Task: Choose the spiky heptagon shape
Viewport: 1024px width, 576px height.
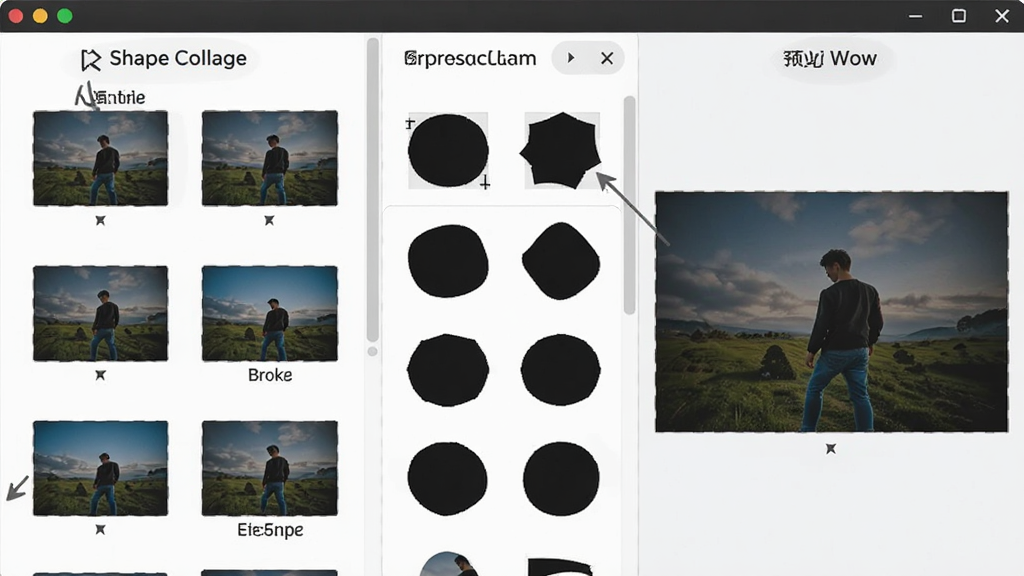Action: tap(561, 150)
